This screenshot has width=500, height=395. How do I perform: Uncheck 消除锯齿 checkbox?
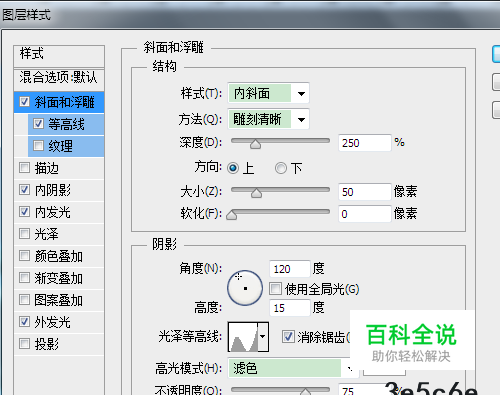288,336
